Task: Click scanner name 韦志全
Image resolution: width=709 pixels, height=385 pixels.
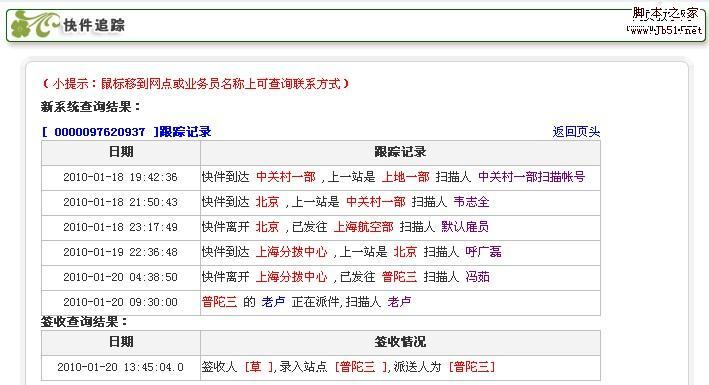Action: (x=471, y=202)
